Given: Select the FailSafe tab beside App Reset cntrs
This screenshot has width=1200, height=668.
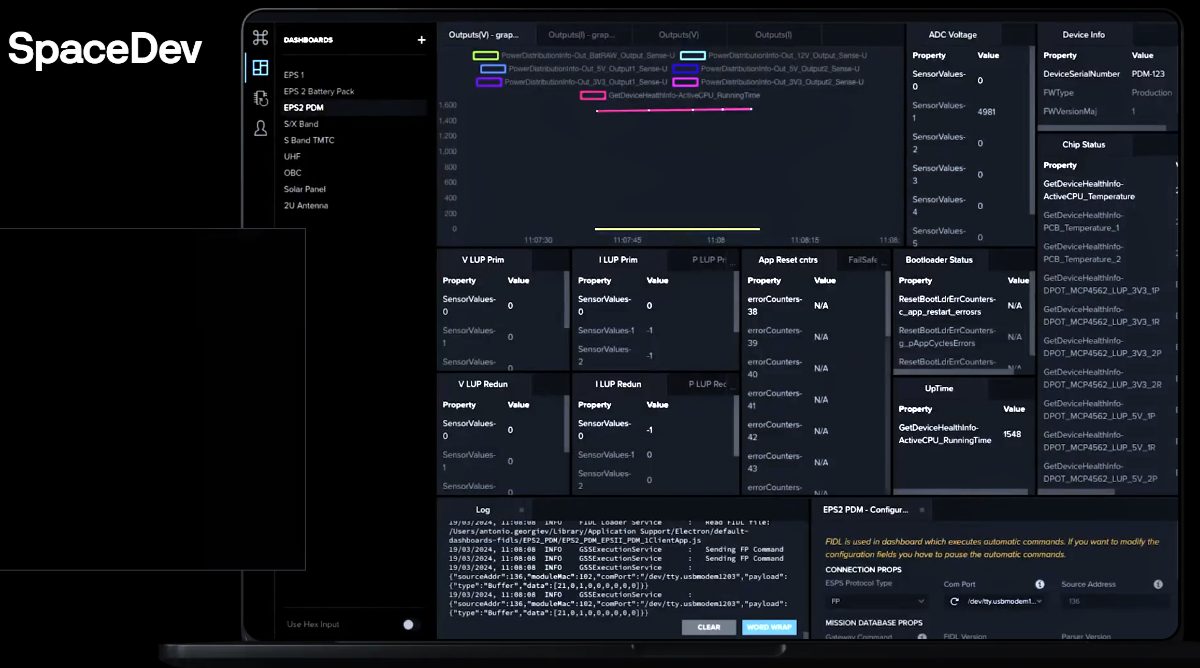Looking at the screenshot, I should pos(862,260).
